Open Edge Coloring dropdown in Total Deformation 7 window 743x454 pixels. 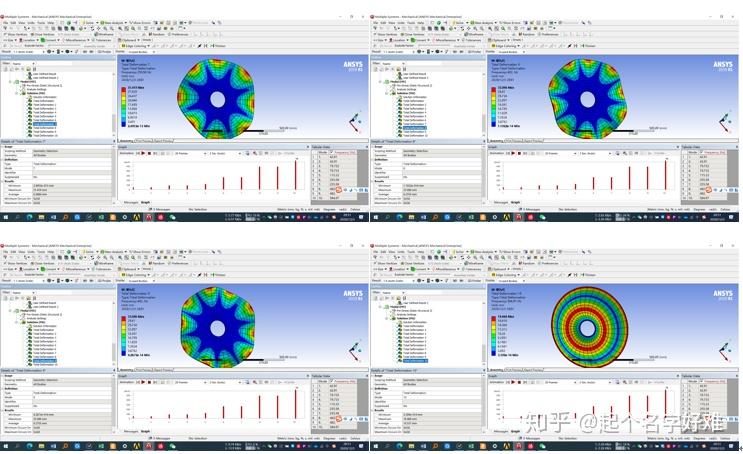click(136, 46)
